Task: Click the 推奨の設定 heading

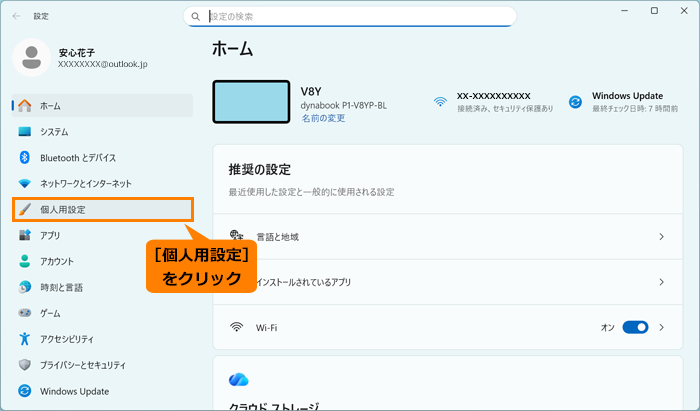Action: (x=259, y=170)
